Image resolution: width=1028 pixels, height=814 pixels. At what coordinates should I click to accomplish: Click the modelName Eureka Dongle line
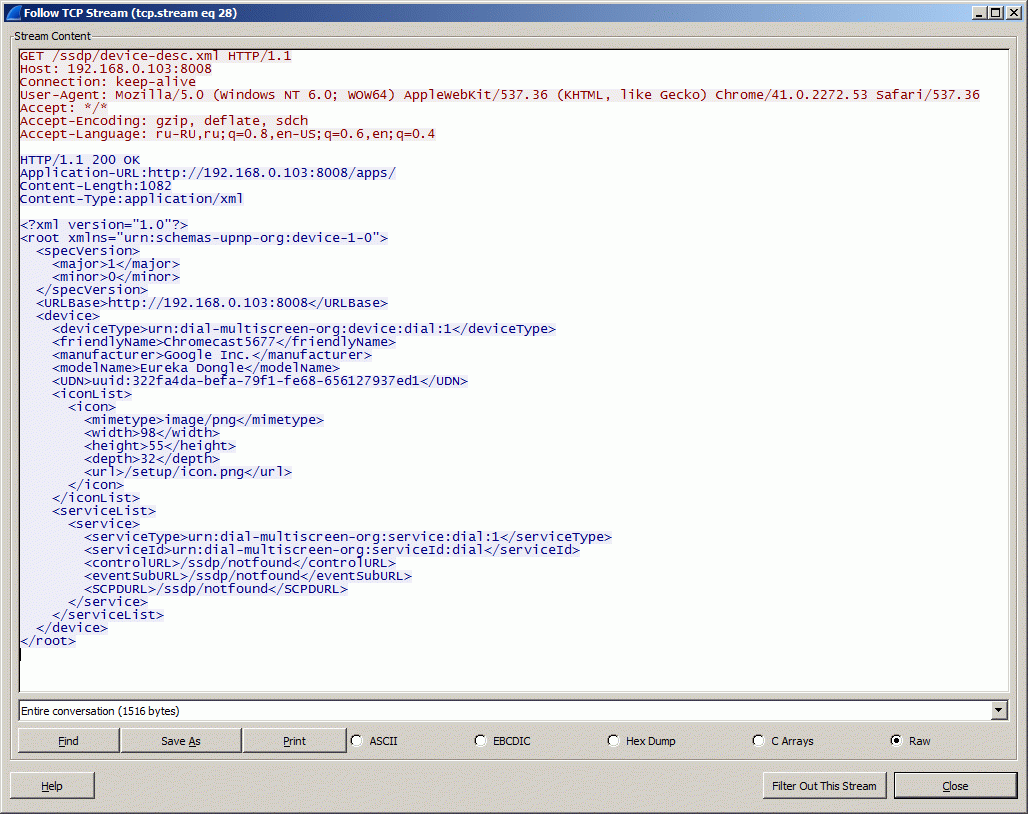pos(196,368)
